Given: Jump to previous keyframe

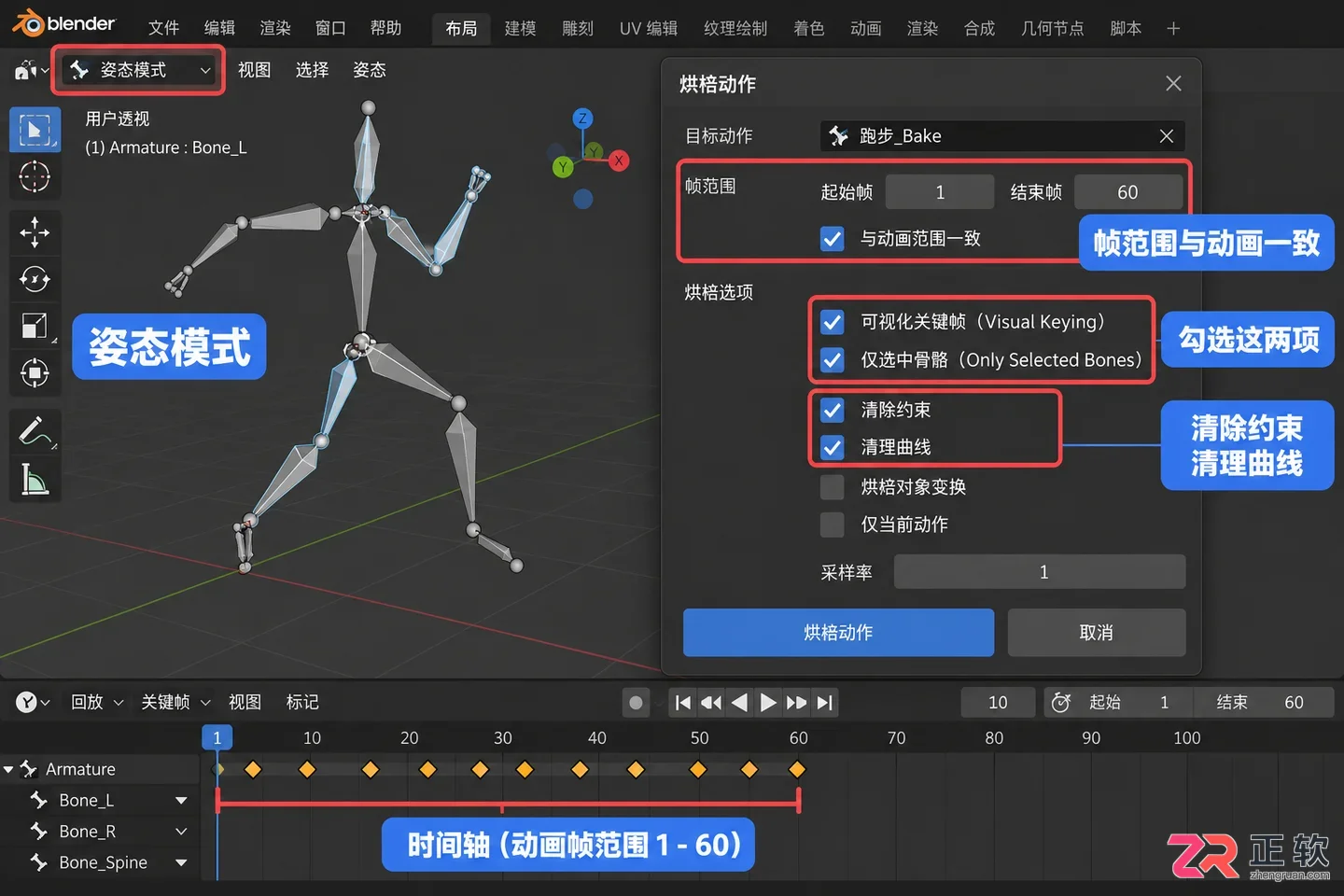Looking at the screenshot, I should (711, 702).
